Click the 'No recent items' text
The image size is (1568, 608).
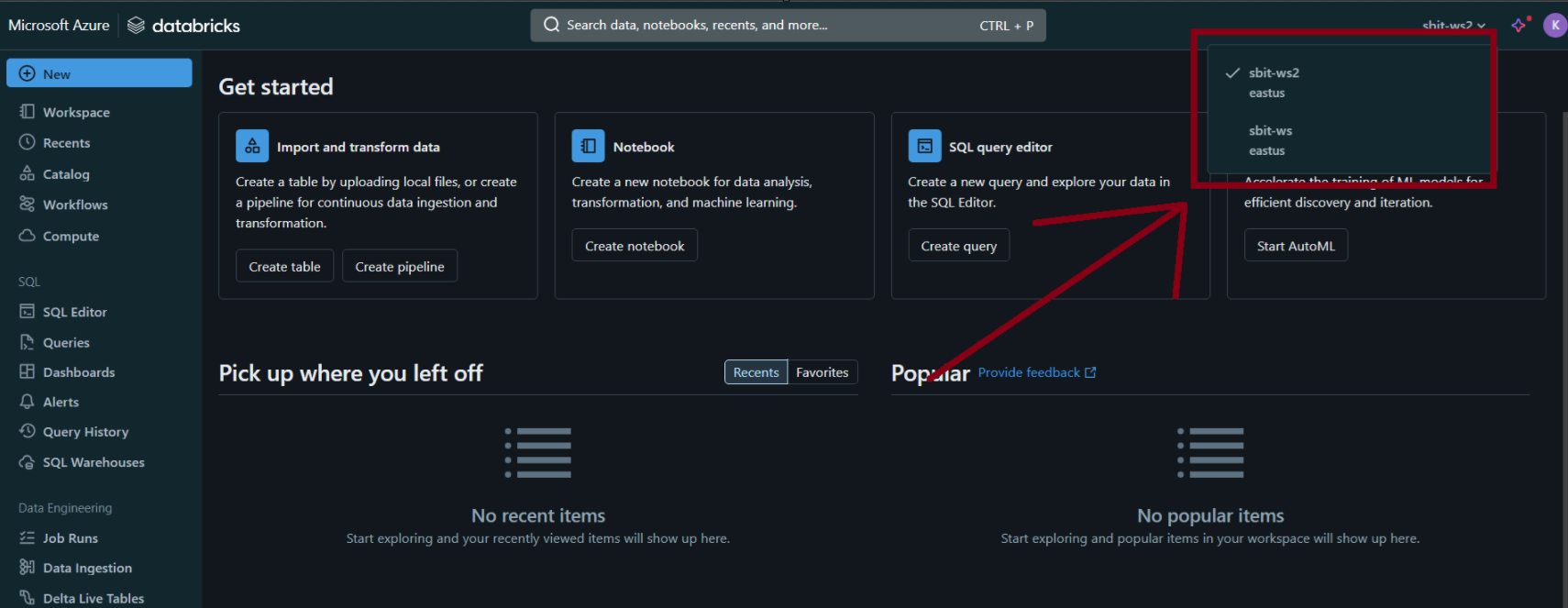click(538, 515)
